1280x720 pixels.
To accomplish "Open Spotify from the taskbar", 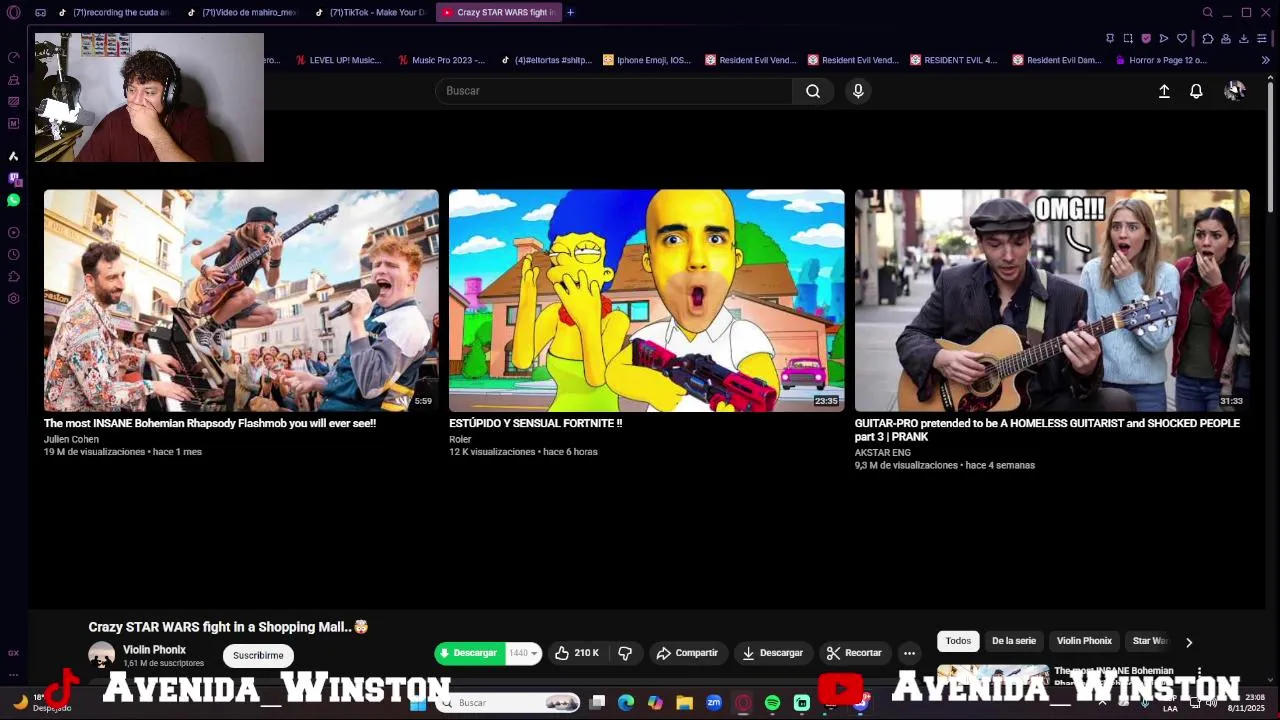I will click(x=772, y=703).
